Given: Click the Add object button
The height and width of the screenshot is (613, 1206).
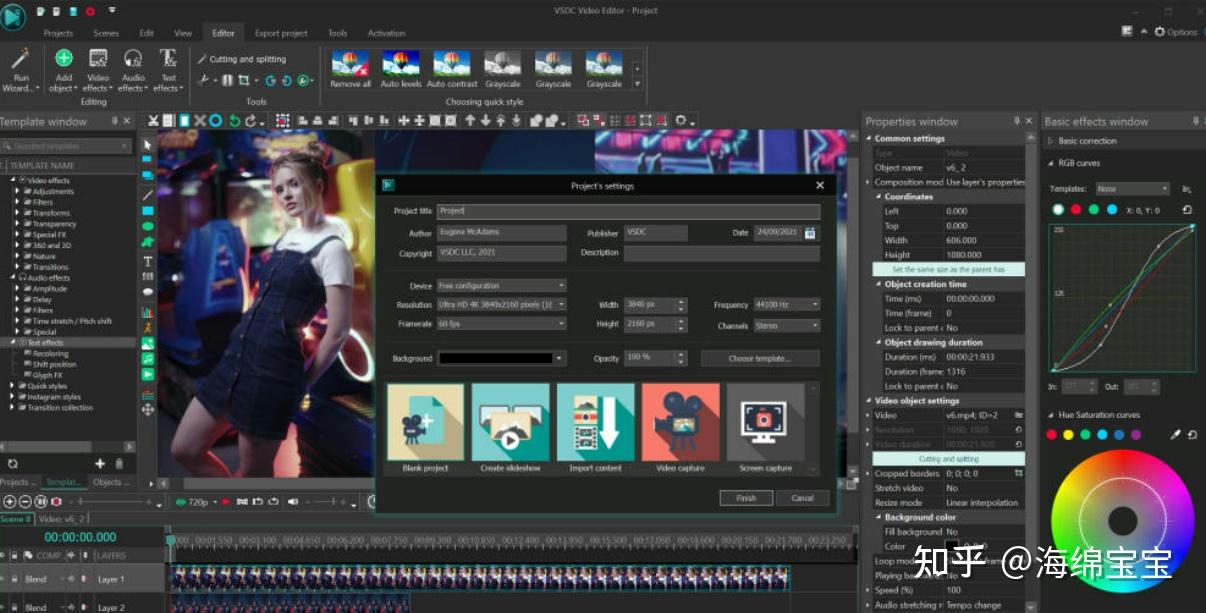Looking at the screenshot, I should click(x=64, y=69).
